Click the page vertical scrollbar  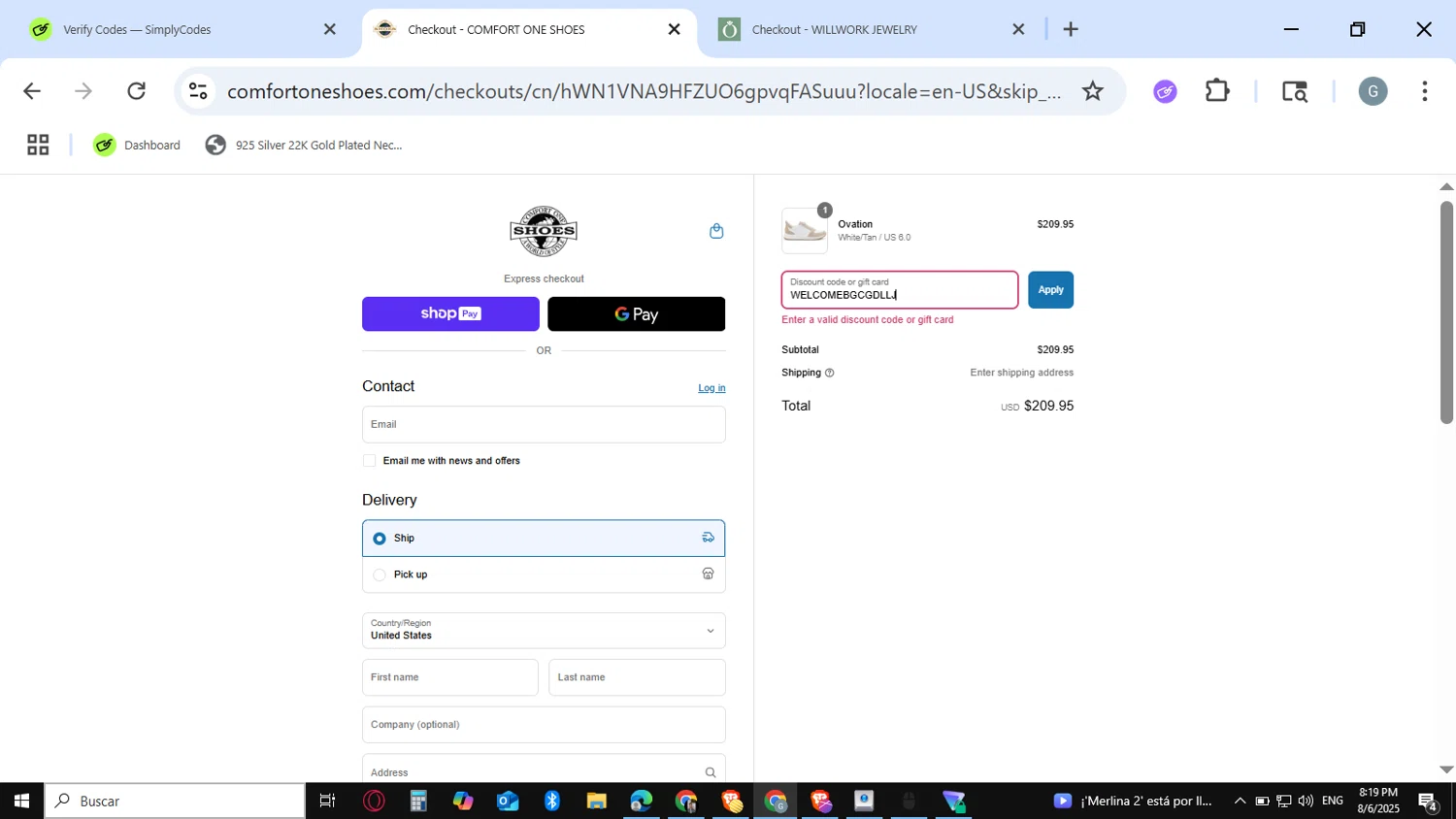(1446, 312)
